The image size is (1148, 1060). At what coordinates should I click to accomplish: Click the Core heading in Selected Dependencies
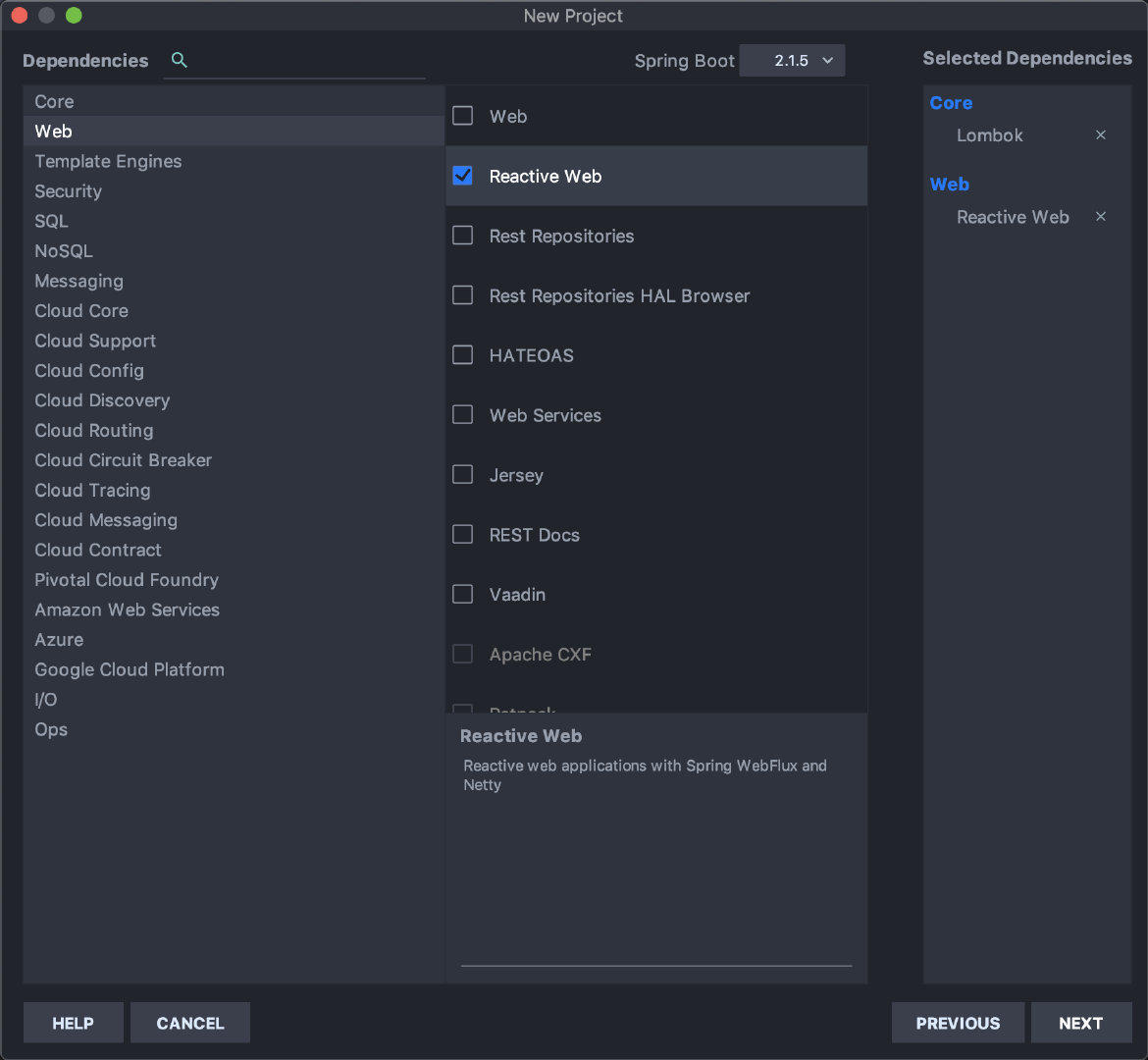pyautogui.click(x=951, y=102)
